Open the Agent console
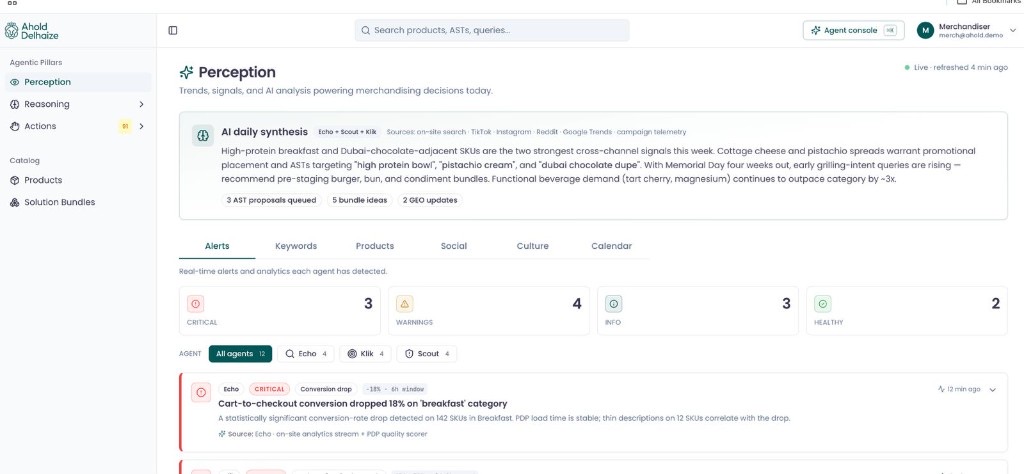Viewport: 1024px width, 474px height. click(x=854, y=30)
